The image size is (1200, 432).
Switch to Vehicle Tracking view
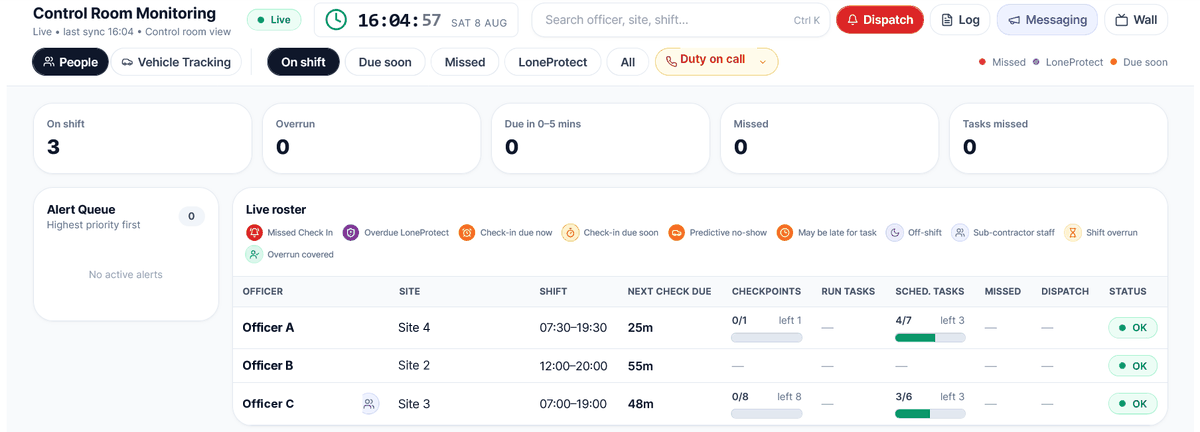pyautogui.click(x=176, y=62)
